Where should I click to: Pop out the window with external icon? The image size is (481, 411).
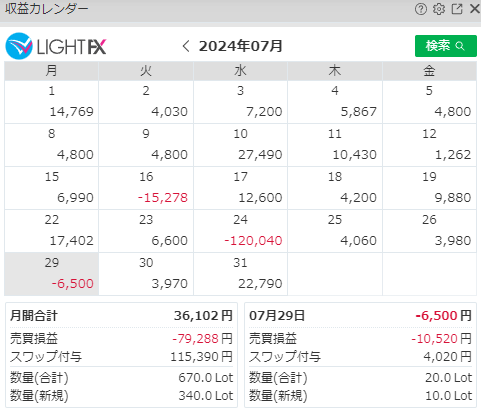(457, 9)
